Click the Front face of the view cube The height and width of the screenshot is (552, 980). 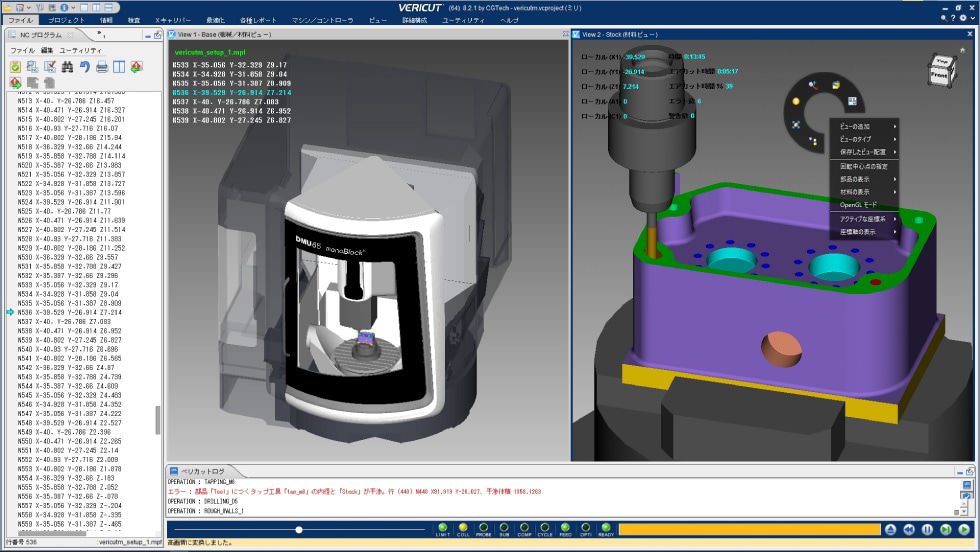[939, 75]
